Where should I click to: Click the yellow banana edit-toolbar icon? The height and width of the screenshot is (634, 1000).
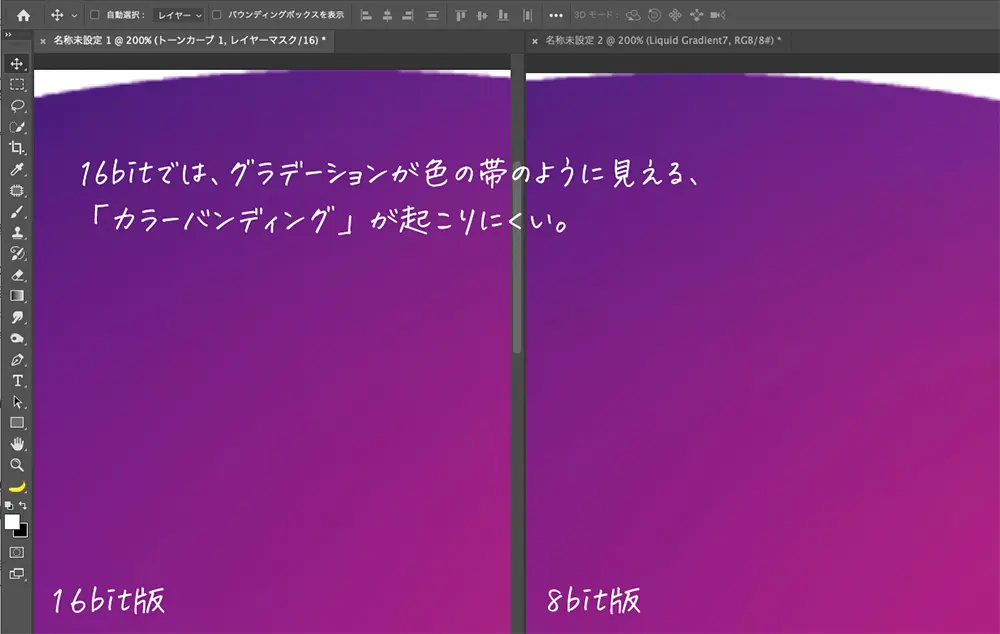[17, 487]
